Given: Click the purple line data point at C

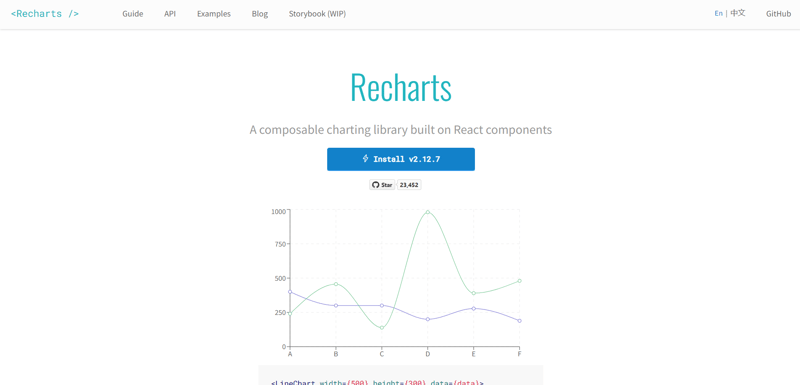Looking at the screenshot, I should pos(382,305).
